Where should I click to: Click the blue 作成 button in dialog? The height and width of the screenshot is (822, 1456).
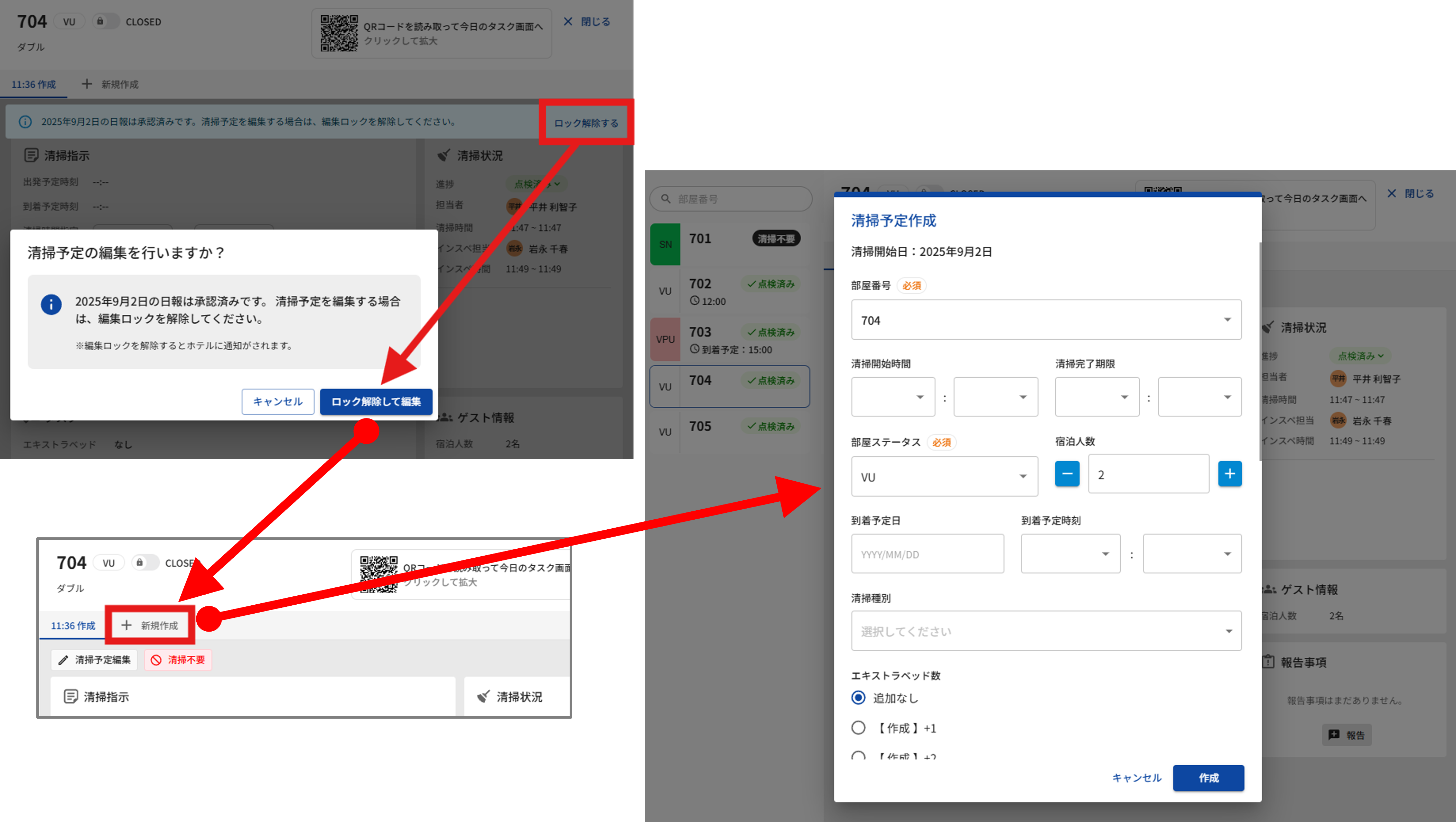pyautogui.click(x=1208, y=778)
